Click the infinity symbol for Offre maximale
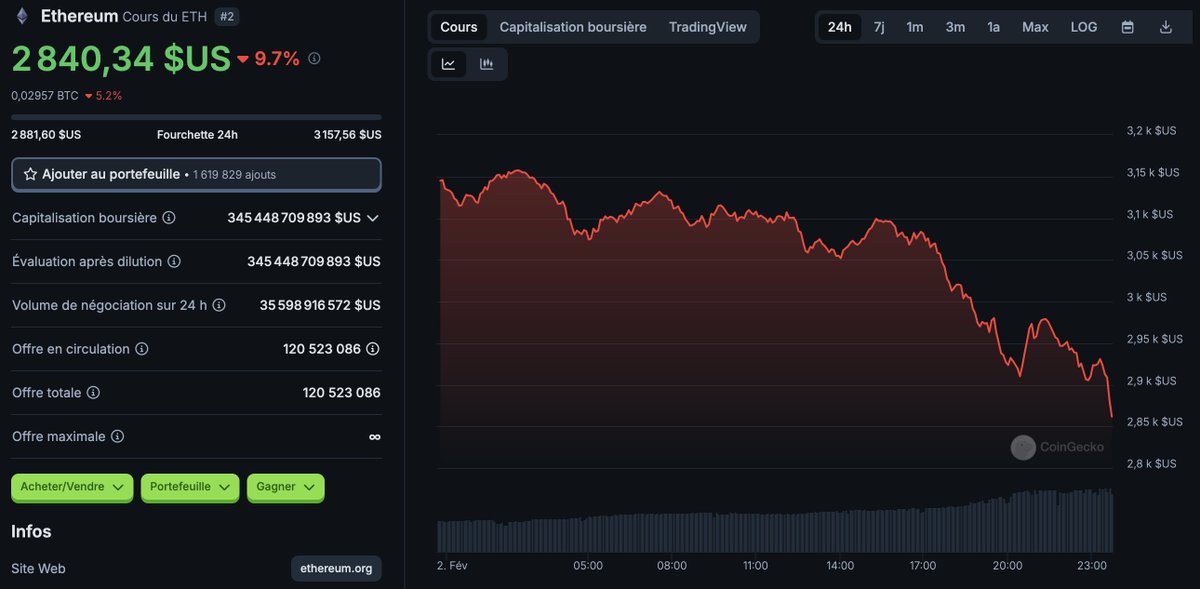Viewport: 1200px width, 589px height. tap(374, 437)
